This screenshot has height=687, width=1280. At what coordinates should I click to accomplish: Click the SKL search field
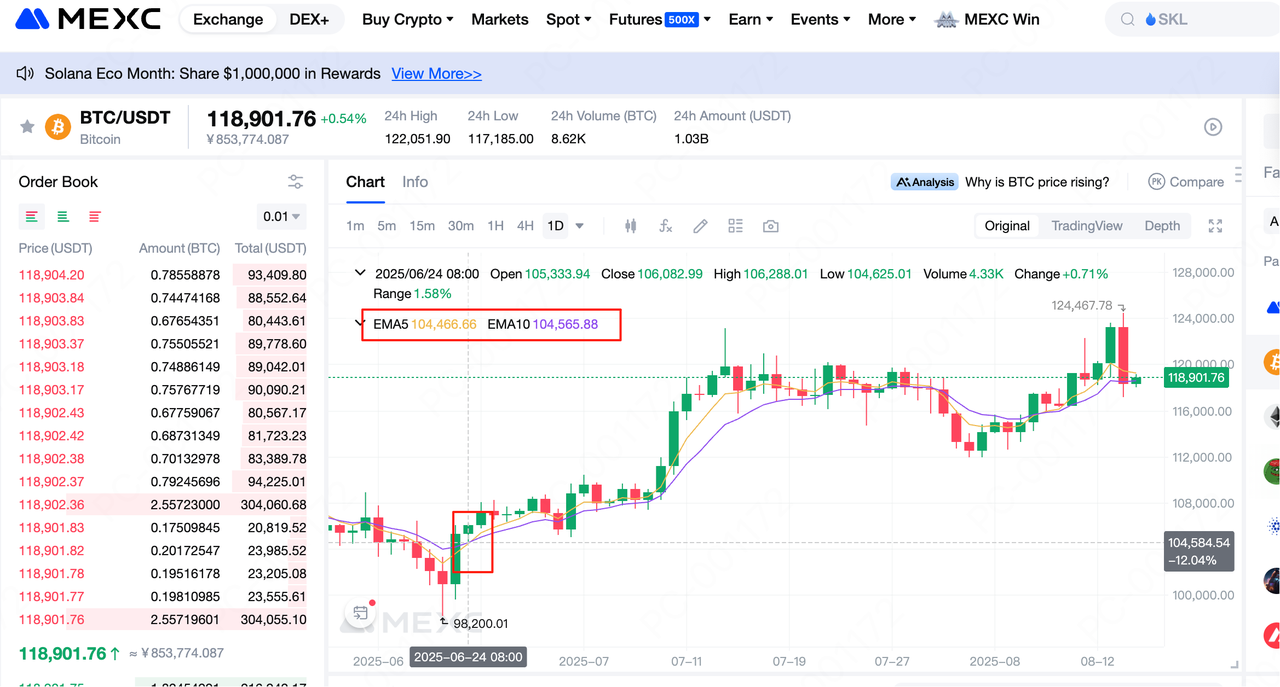tap(1190, 19)
